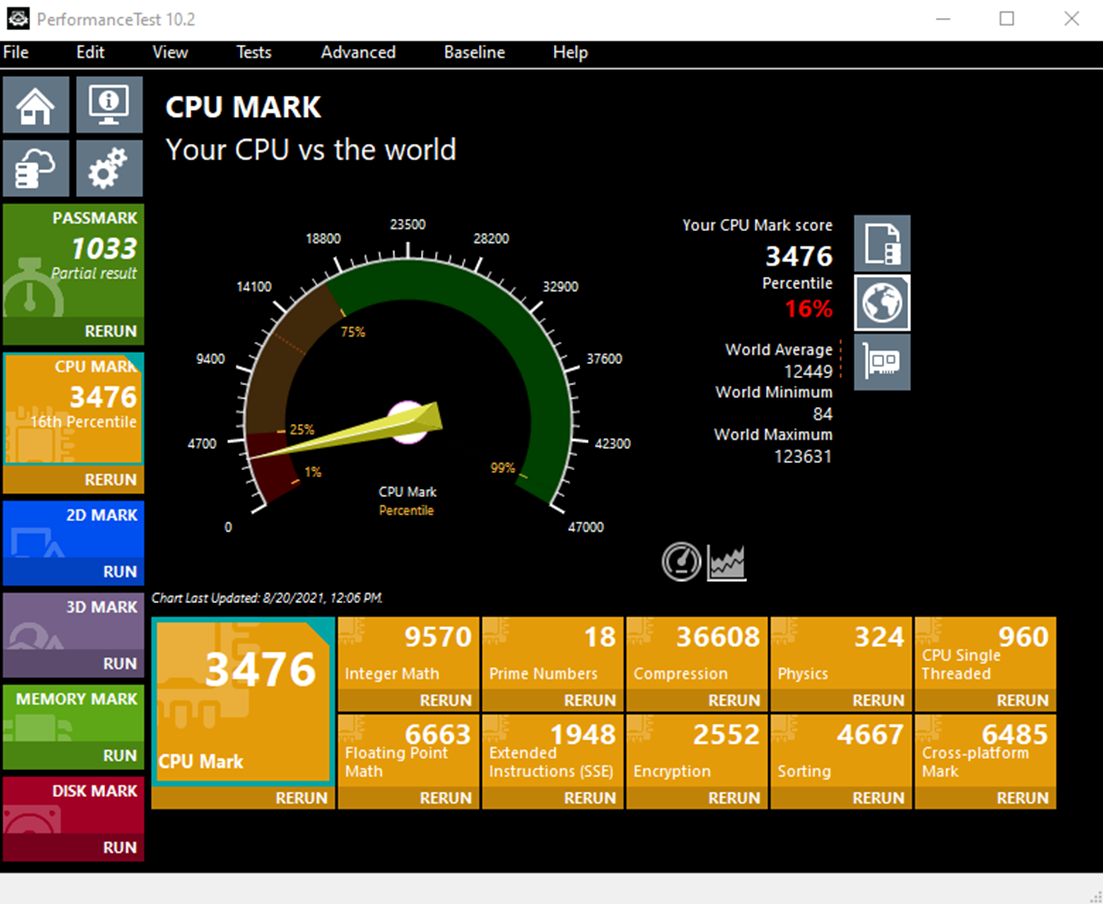
Task: Open the File menu
Action: pyautogui.click(x=15, y=52)
